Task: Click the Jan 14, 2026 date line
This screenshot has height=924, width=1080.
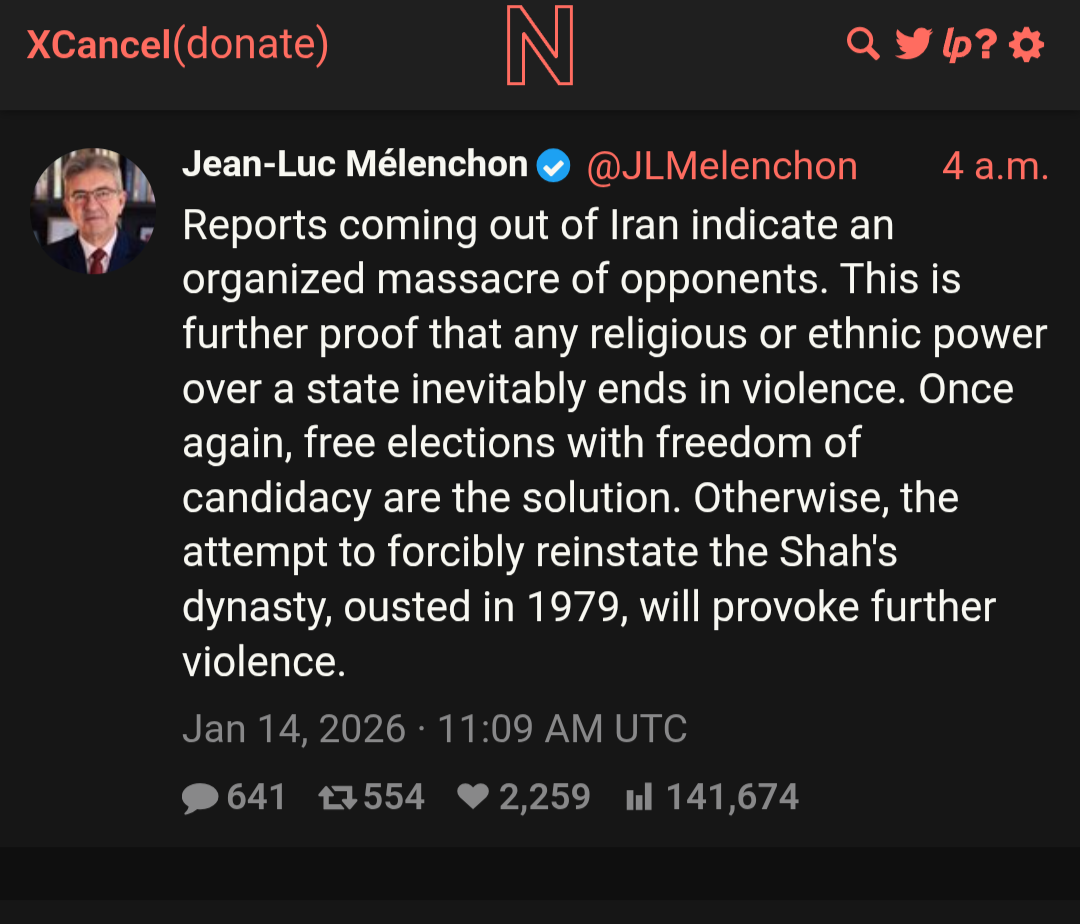Action: (x=434, y=729)
